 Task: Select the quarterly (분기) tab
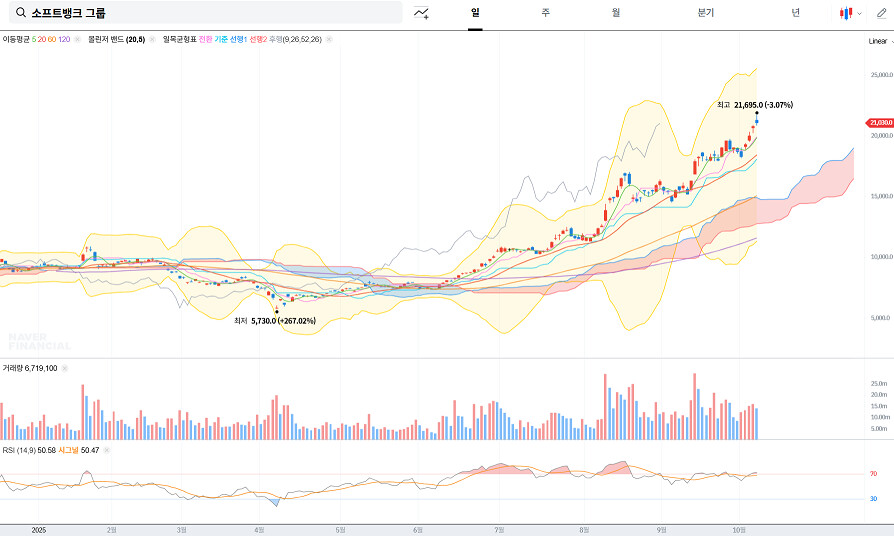706,13
